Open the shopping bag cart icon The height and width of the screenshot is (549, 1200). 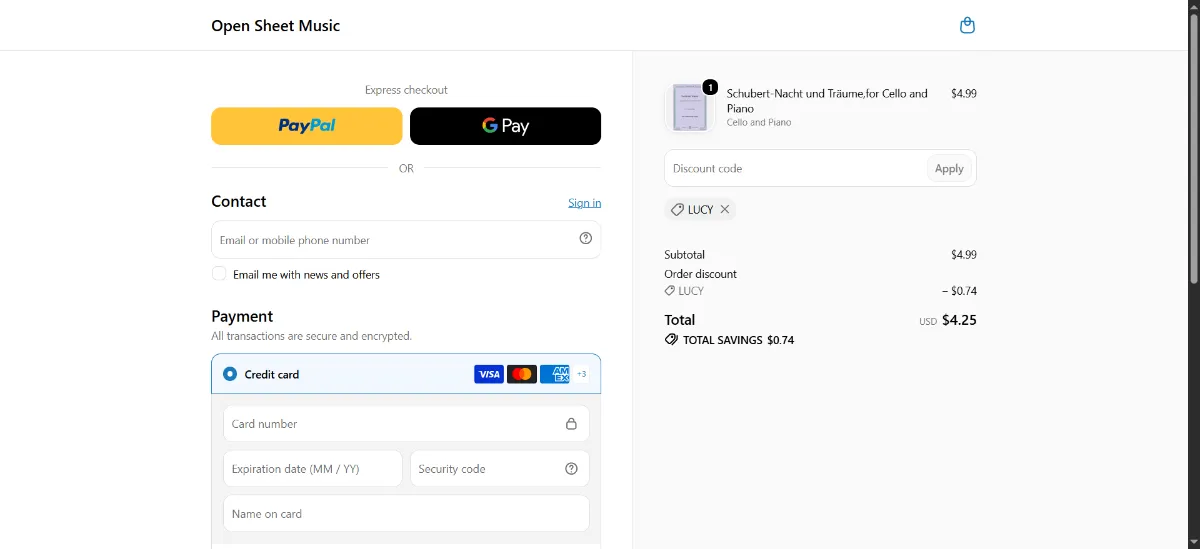click(x=967, y=25)
